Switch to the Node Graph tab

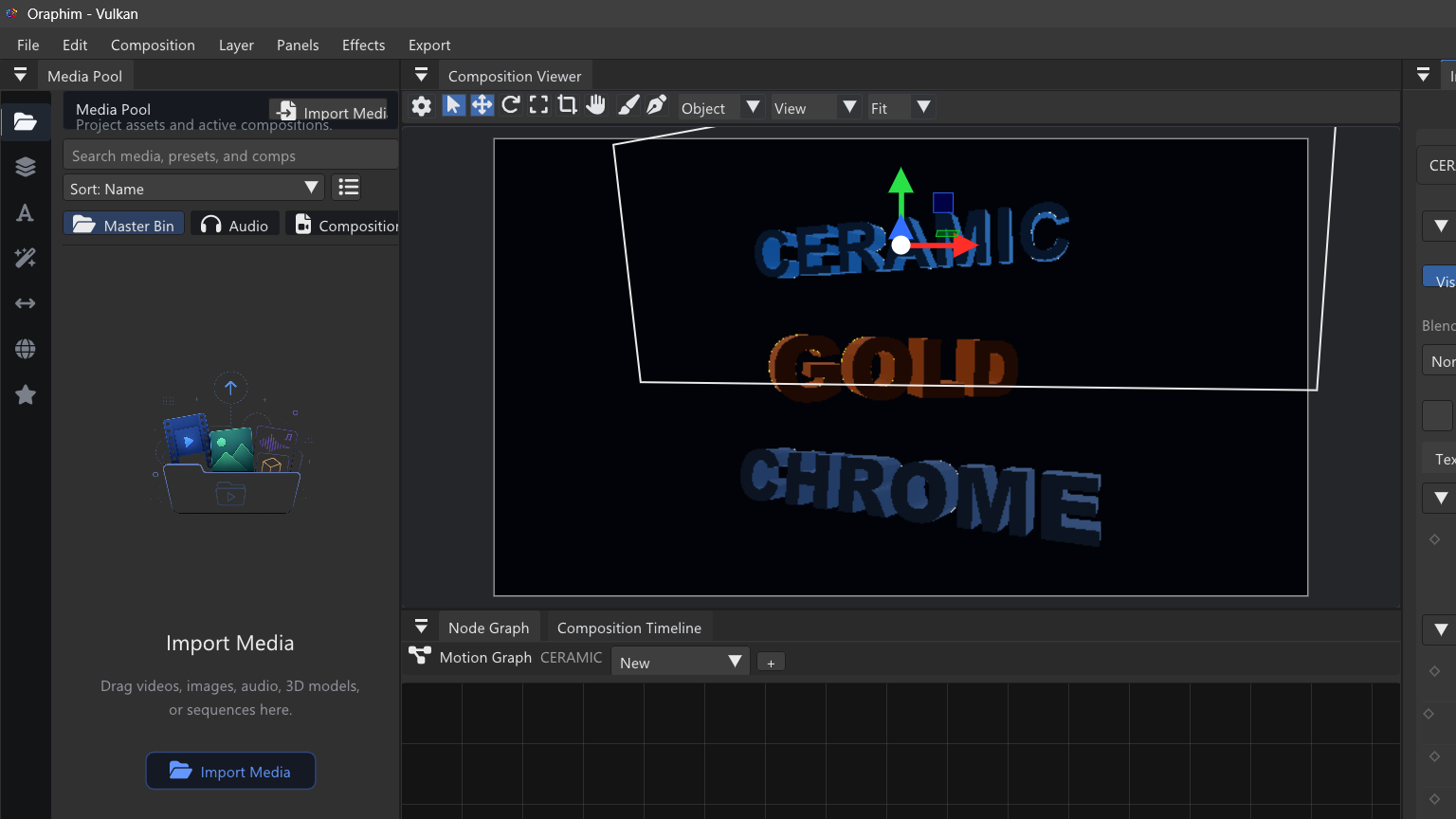click(488, 628)
